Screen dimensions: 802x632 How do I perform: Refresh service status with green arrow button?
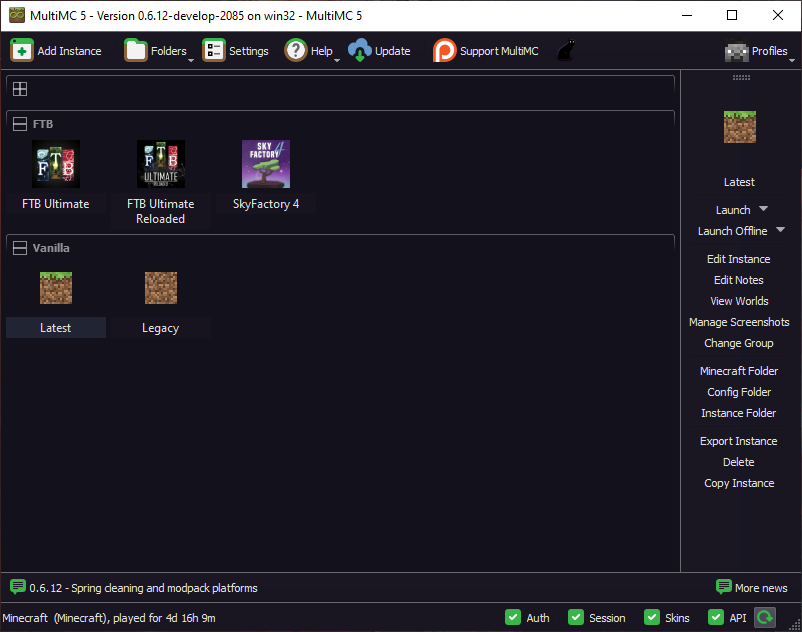click(x=765, y=617)
